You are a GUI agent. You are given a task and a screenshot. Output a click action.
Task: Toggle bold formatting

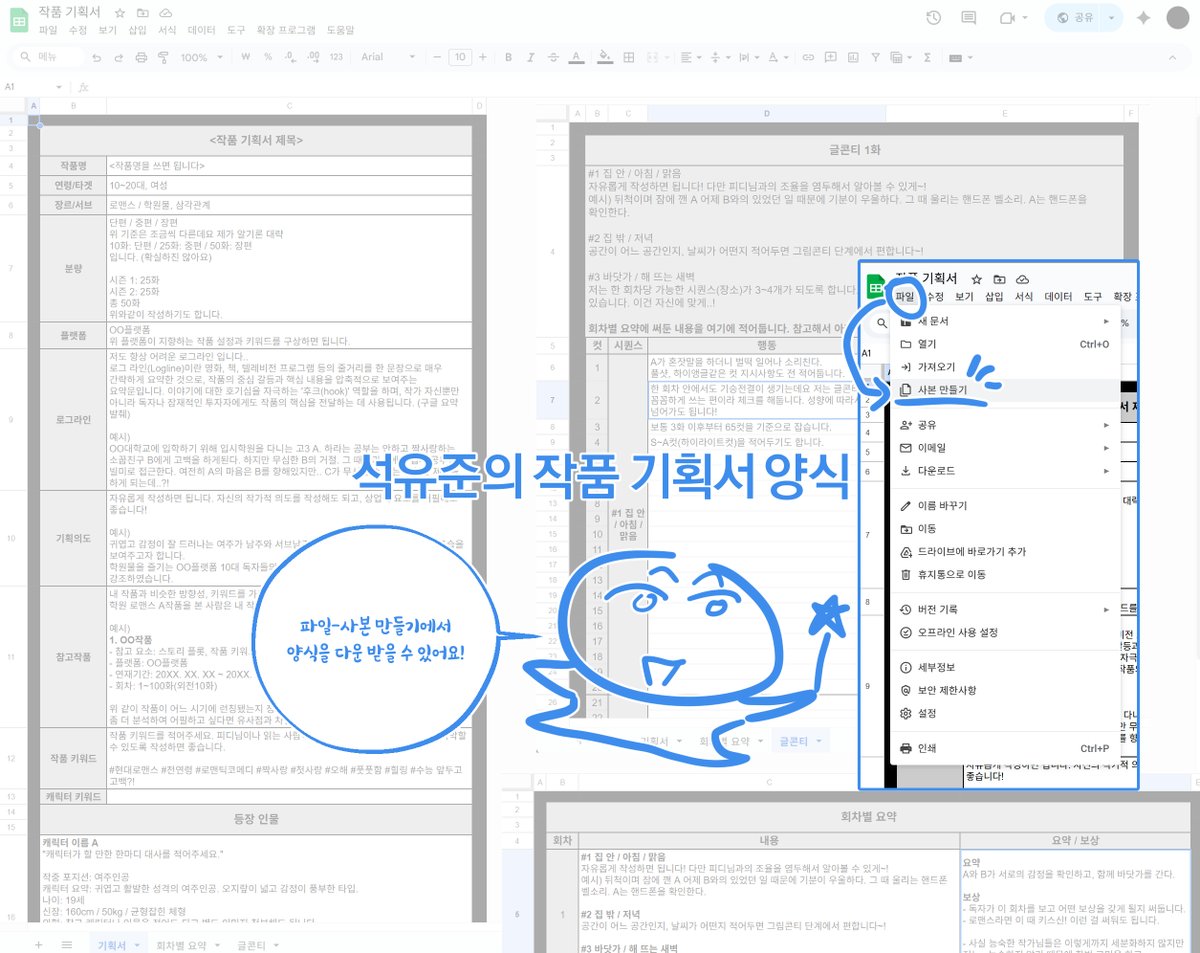pos(508,57)
